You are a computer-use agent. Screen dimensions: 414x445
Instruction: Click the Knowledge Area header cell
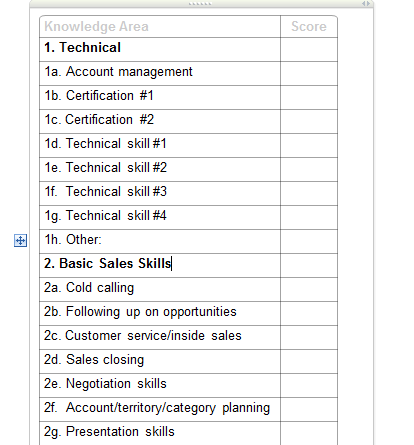160,26
